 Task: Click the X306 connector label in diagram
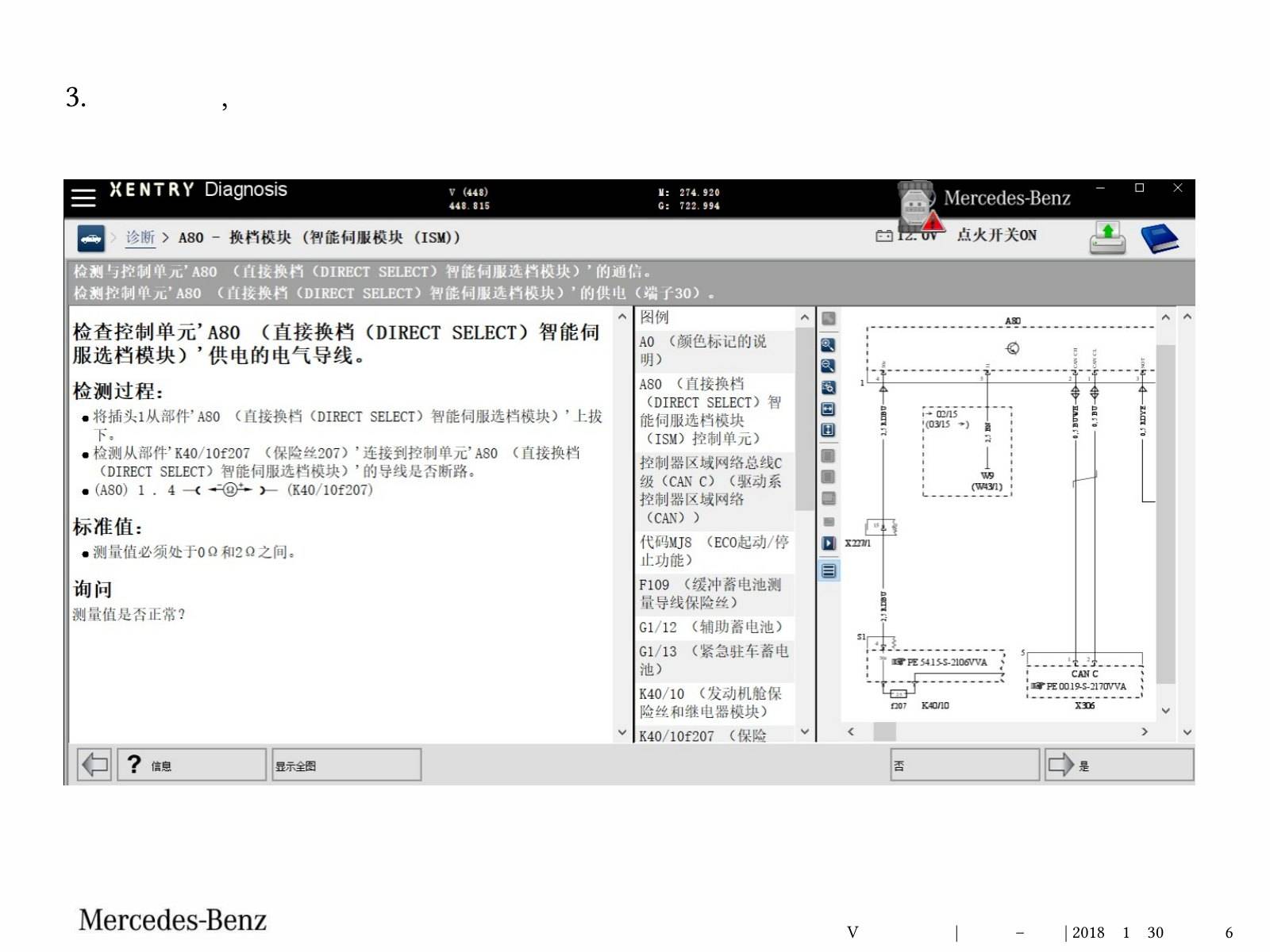coord(1084,705)
